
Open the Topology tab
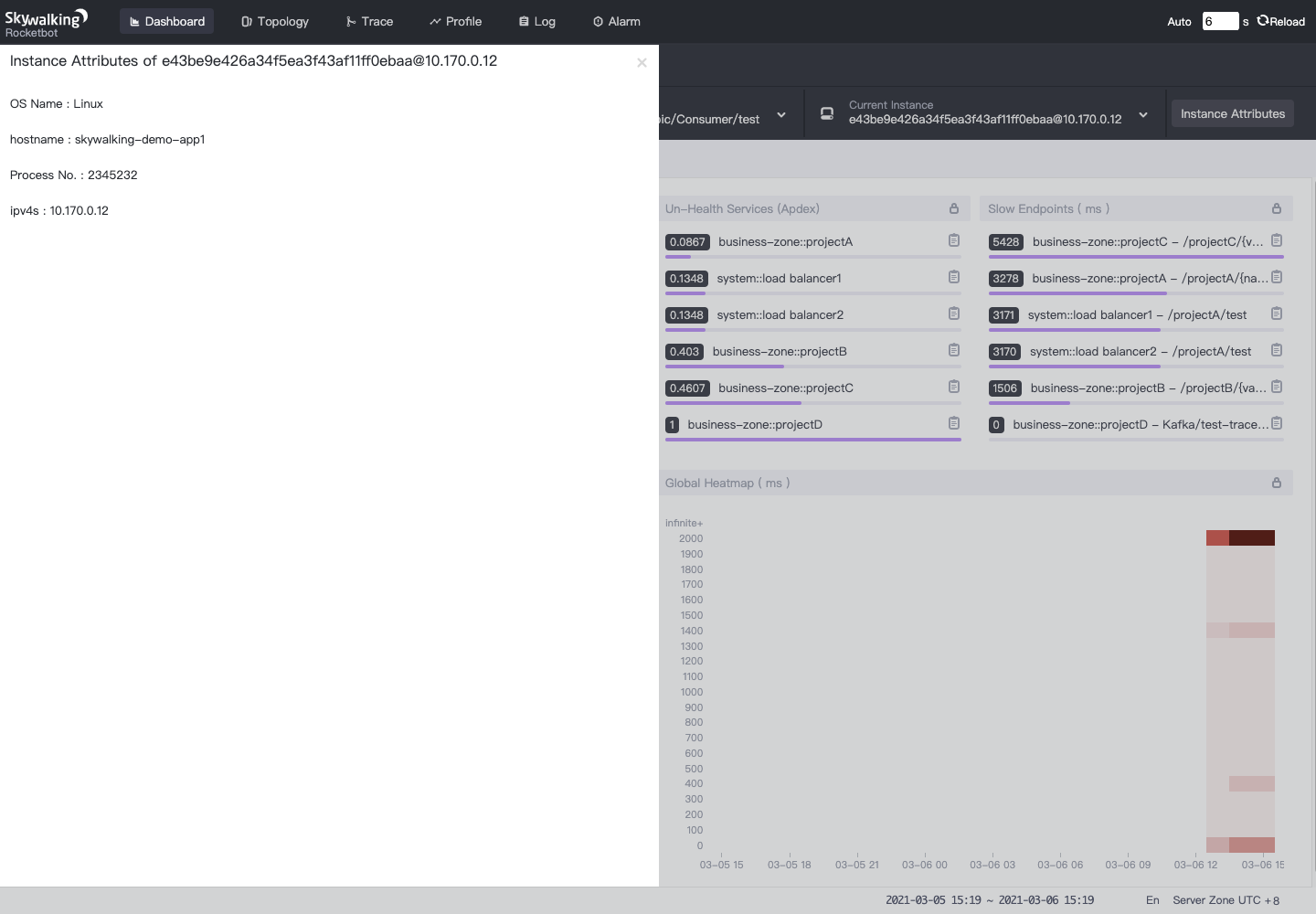point(274,21)
